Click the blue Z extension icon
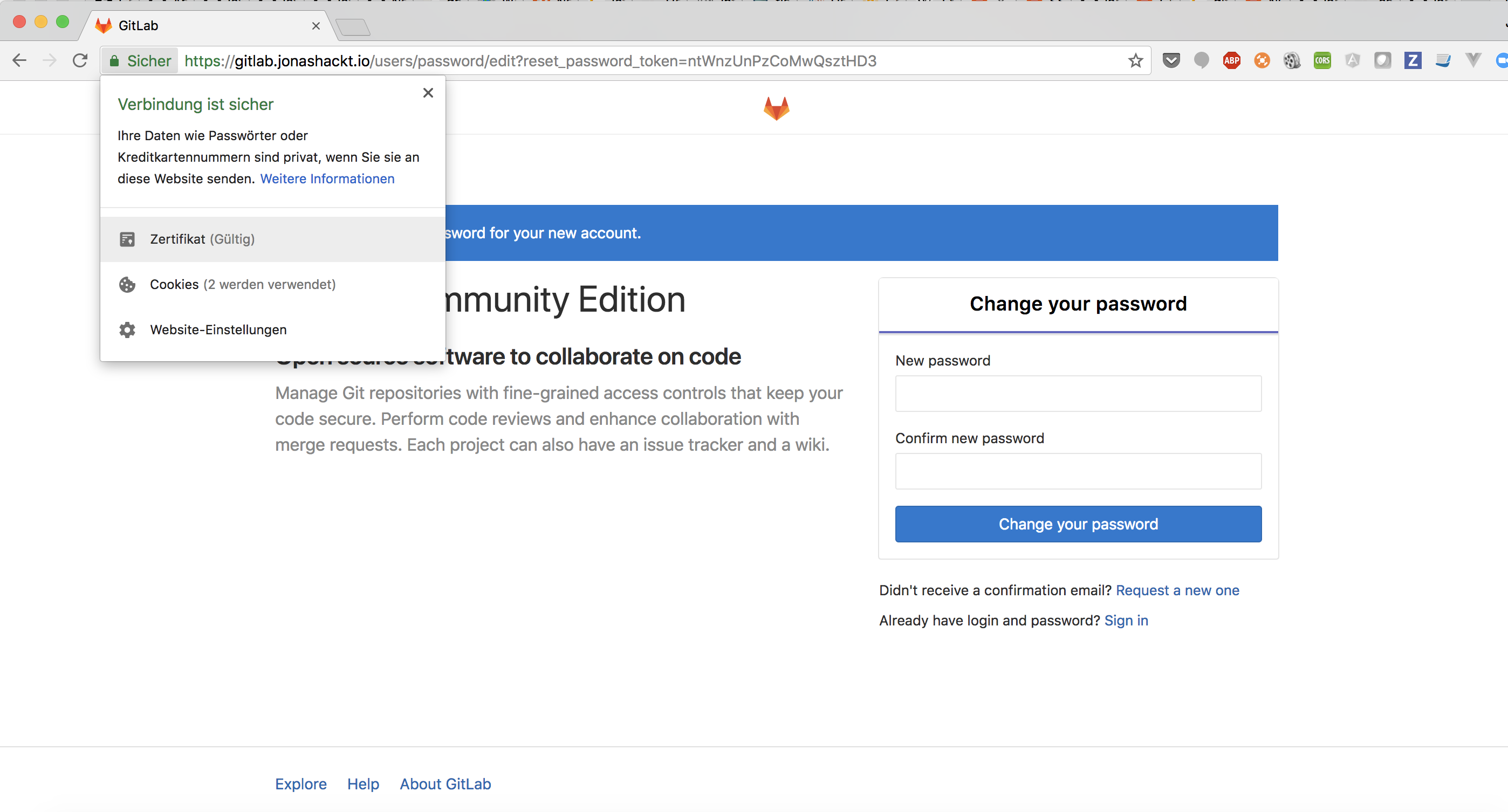This screenshot has height=812, width=1508. [1412, 60]
